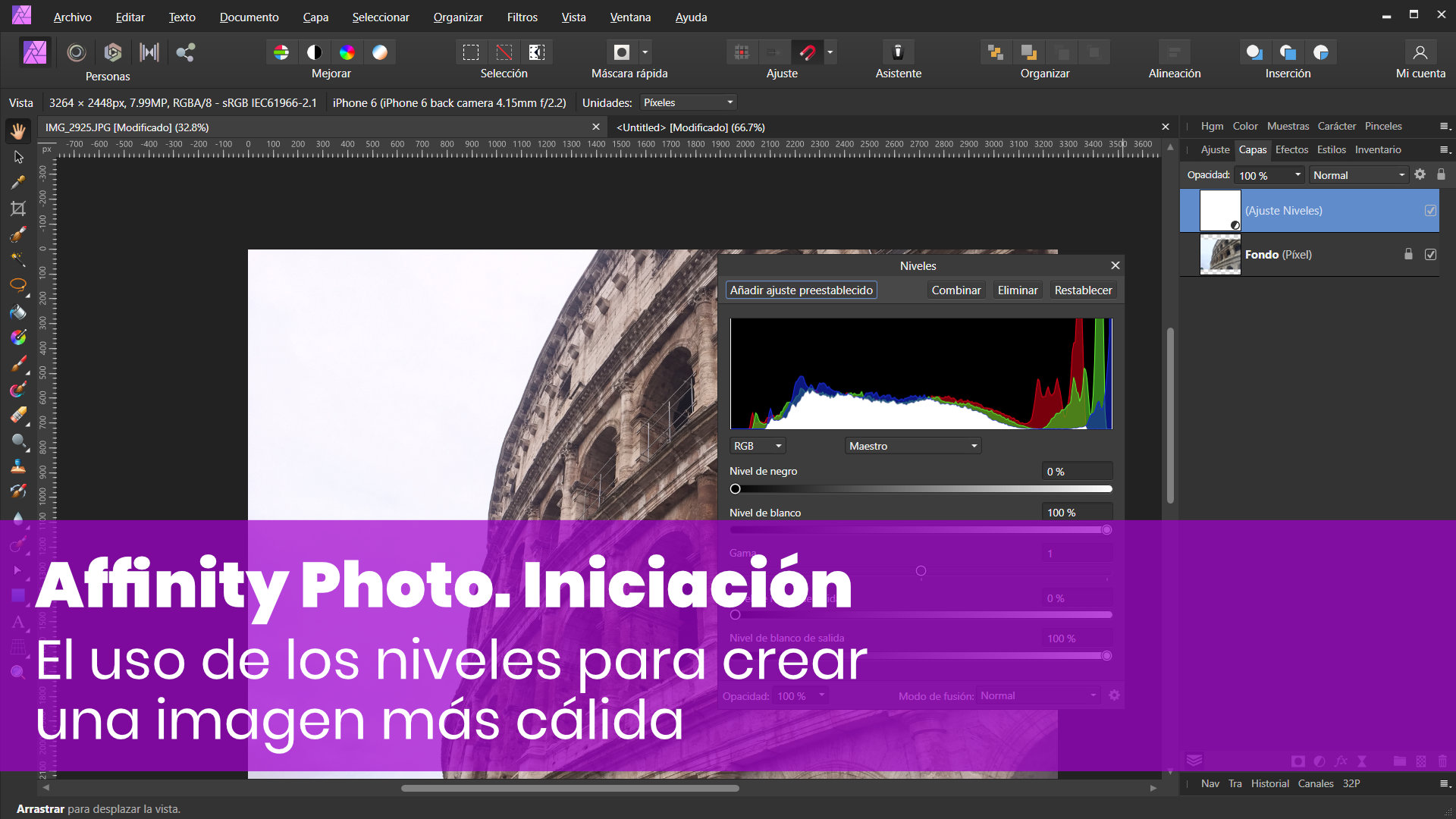The height and width of the screenshot is (819, 1456).
Task: Click the Nivel de negro percentage field
Action: [1077, 472]
